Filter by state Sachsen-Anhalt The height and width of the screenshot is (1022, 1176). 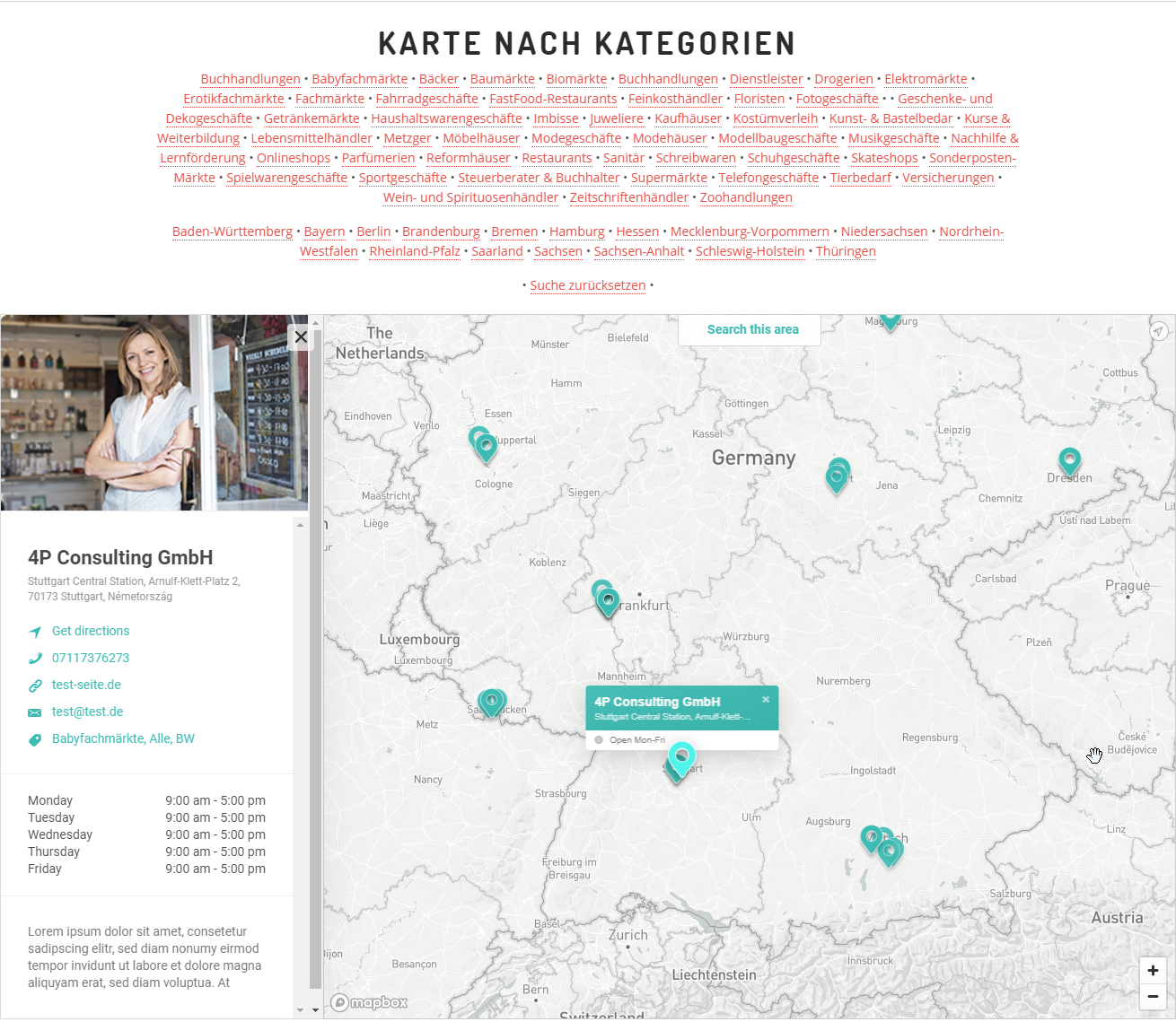tap(639, 251)
